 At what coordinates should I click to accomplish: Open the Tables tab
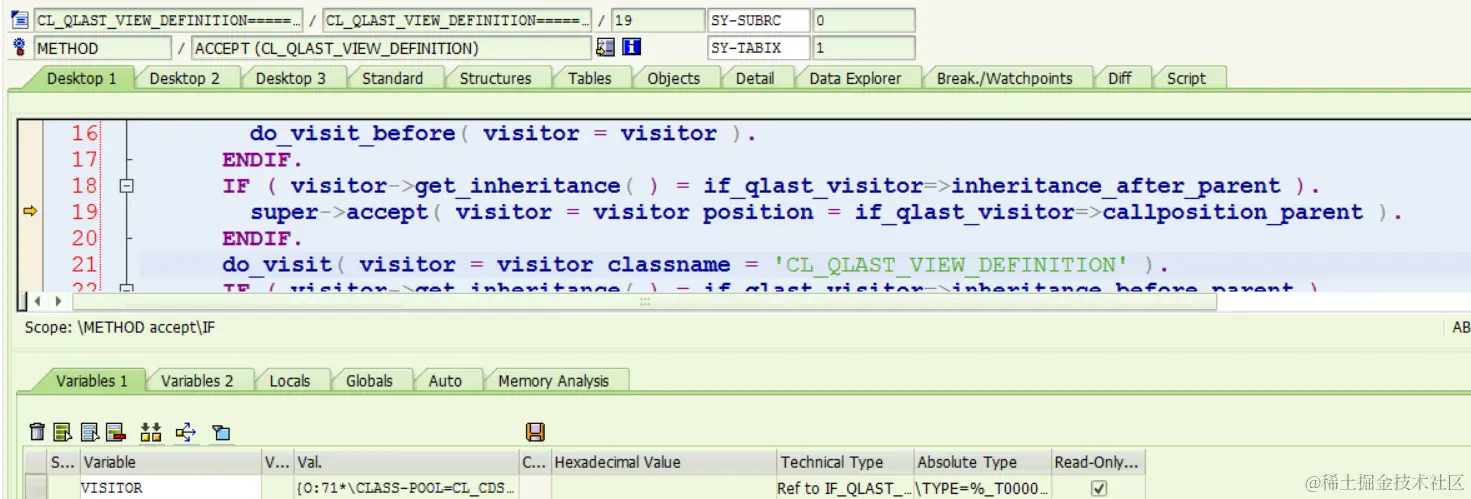pyautogui.click(x=589, y=78)
